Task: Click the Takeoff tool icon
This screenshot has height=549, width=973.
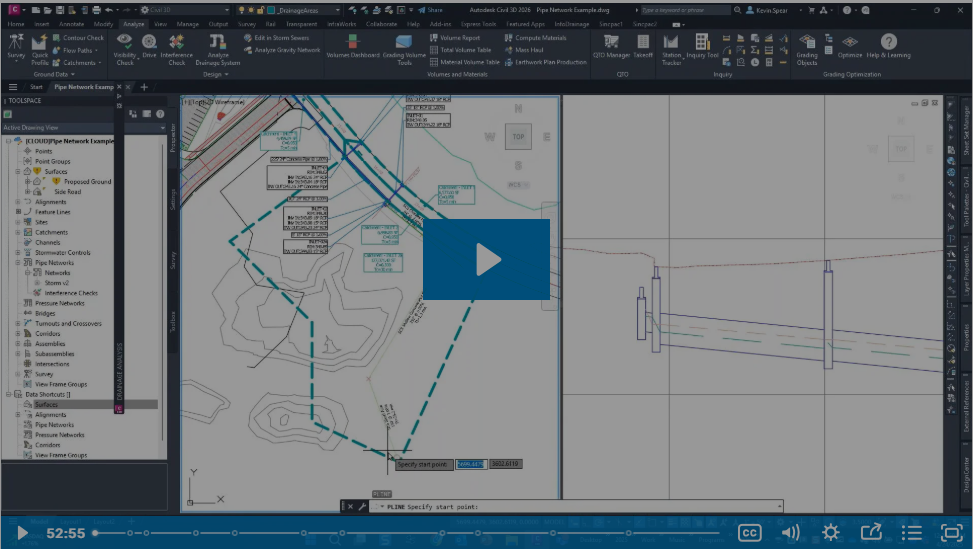Action: pyautogui.click(x=643, y=47)
